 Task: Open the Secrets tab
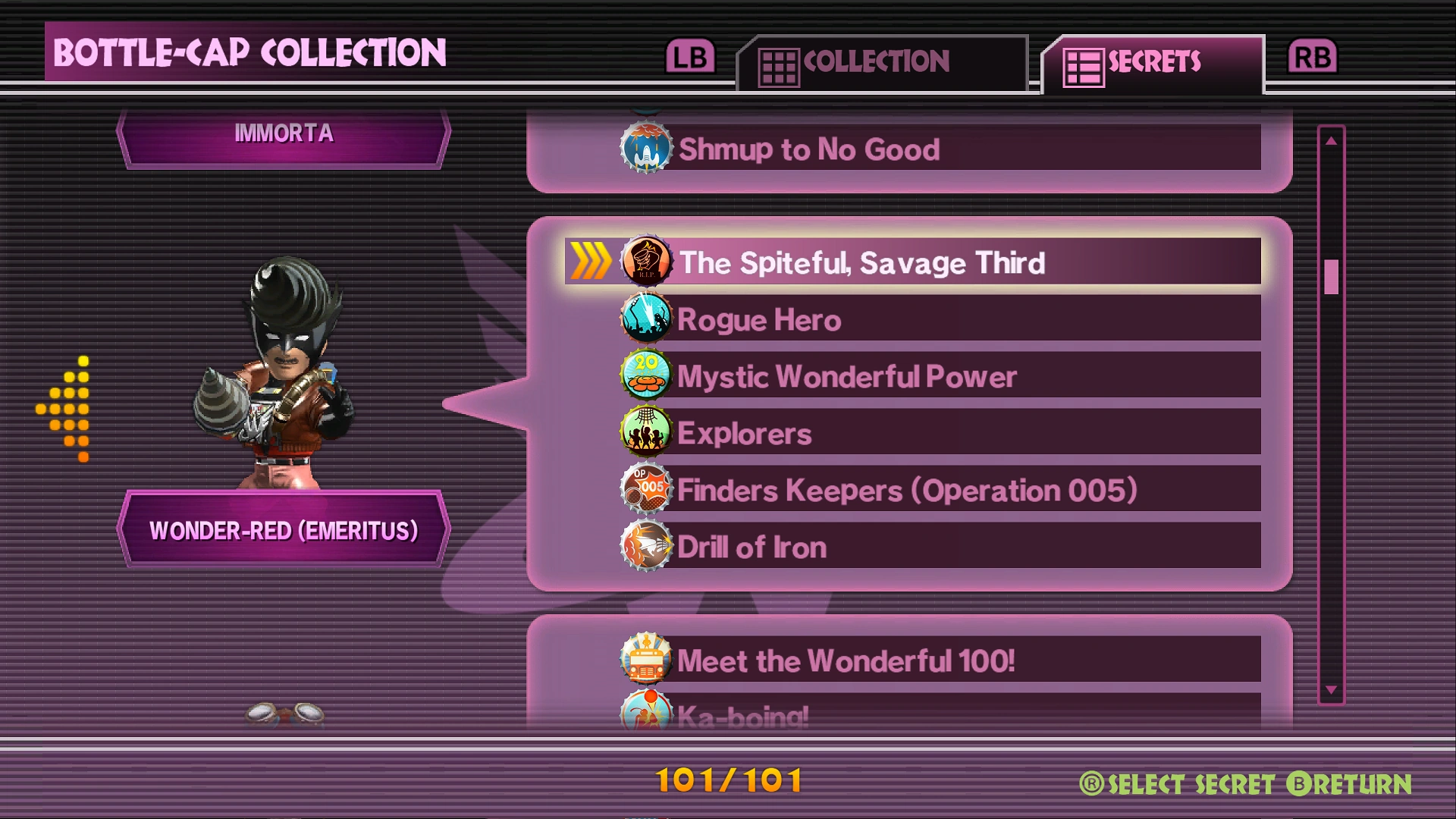pyautogui.click(x=1153, y=64)
